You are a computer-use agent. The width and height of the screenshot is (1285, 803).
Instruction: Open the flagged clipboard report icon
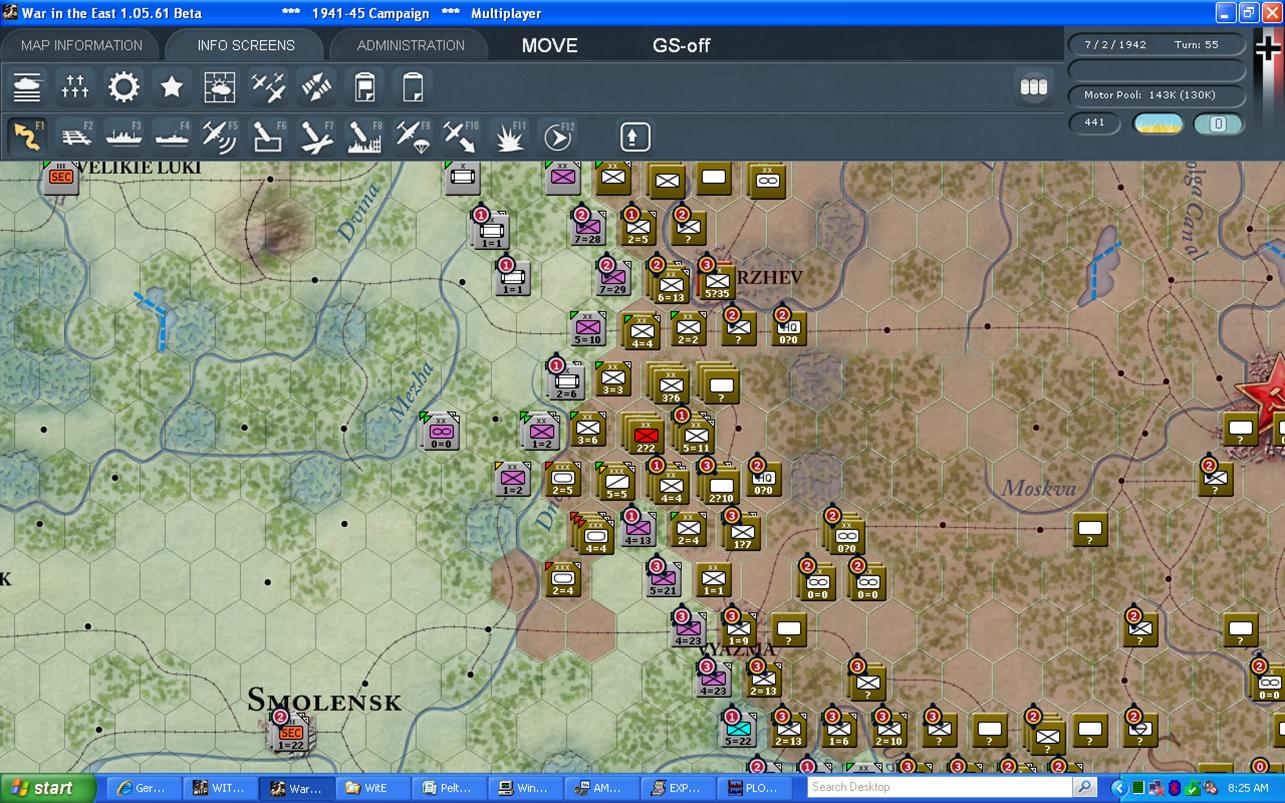[364, 88]
